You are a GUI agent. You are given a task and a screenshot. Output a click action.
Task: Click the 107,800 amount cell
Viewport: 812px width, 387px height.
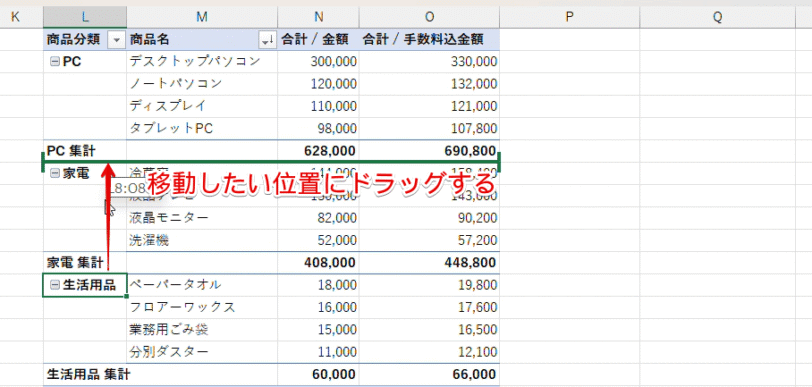(429, 128)
